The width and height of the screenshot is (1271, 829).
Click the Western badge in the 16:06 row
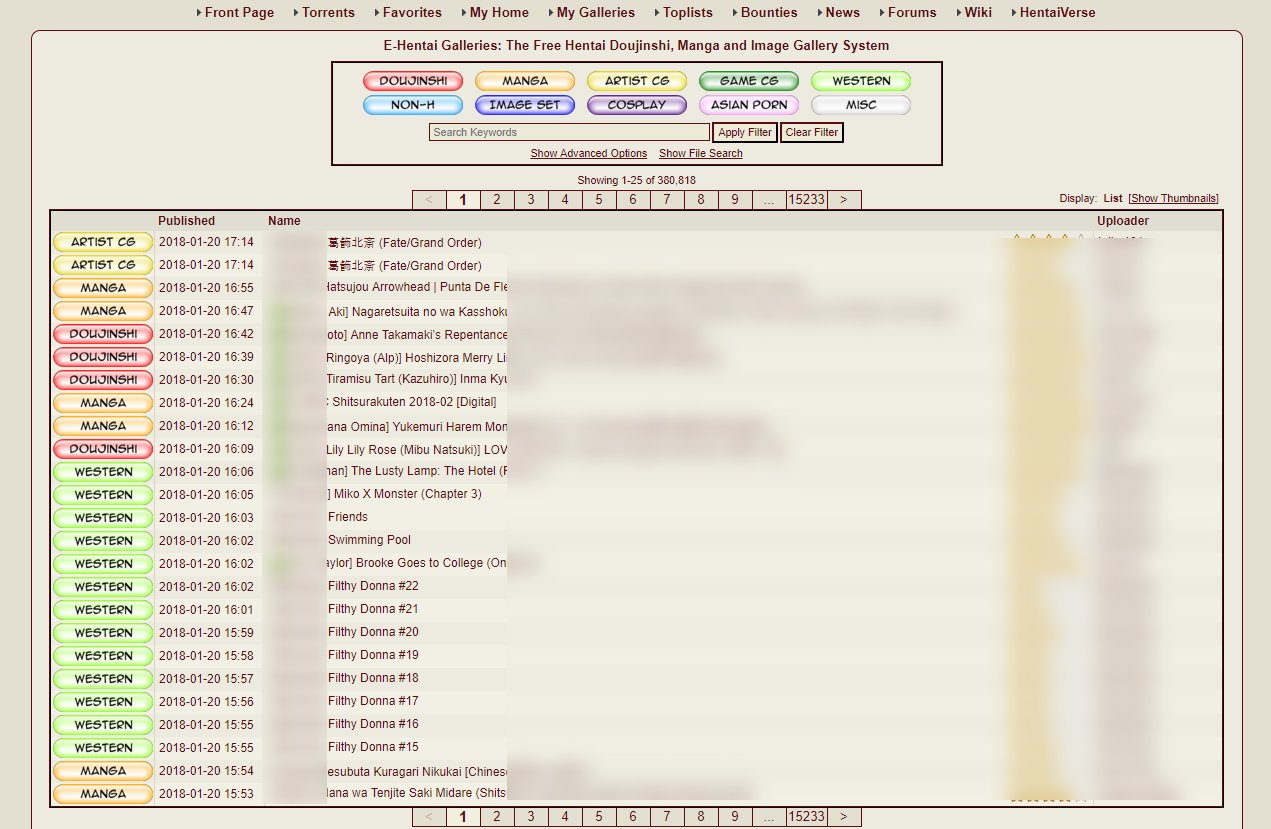click(103, 472)
